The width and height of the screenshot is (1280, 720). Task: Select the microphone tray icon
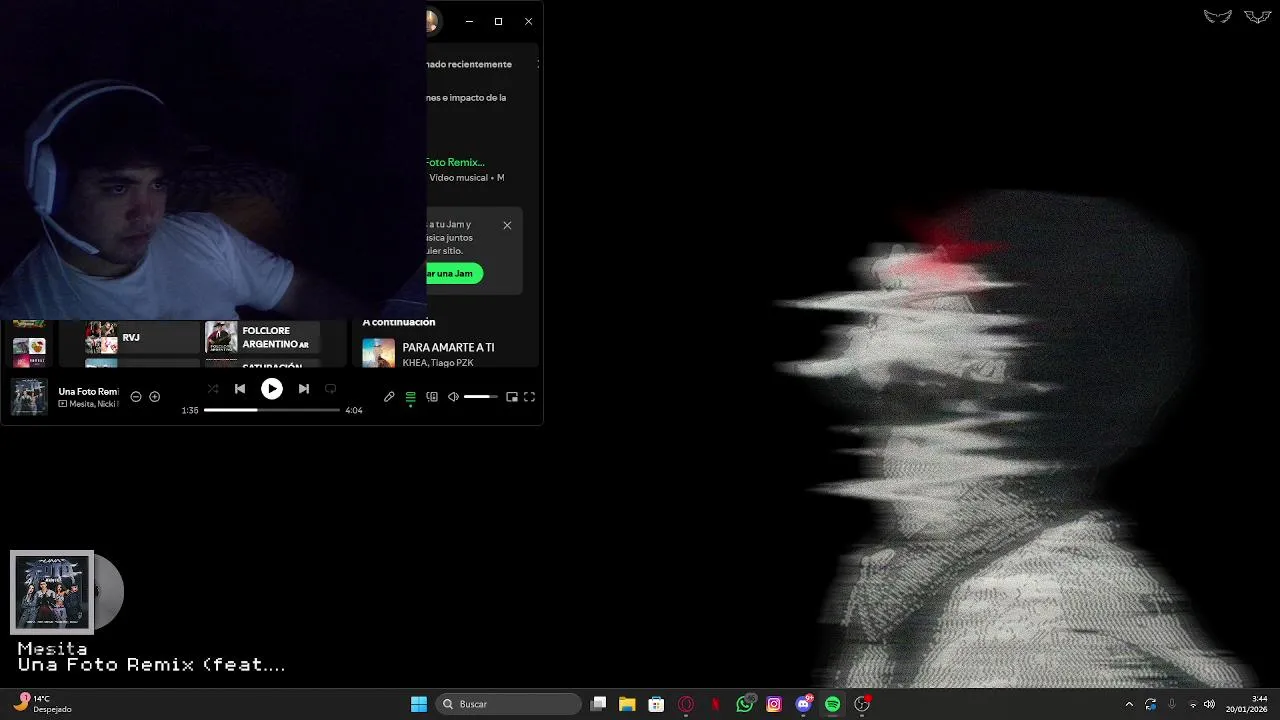[1172, 704]
